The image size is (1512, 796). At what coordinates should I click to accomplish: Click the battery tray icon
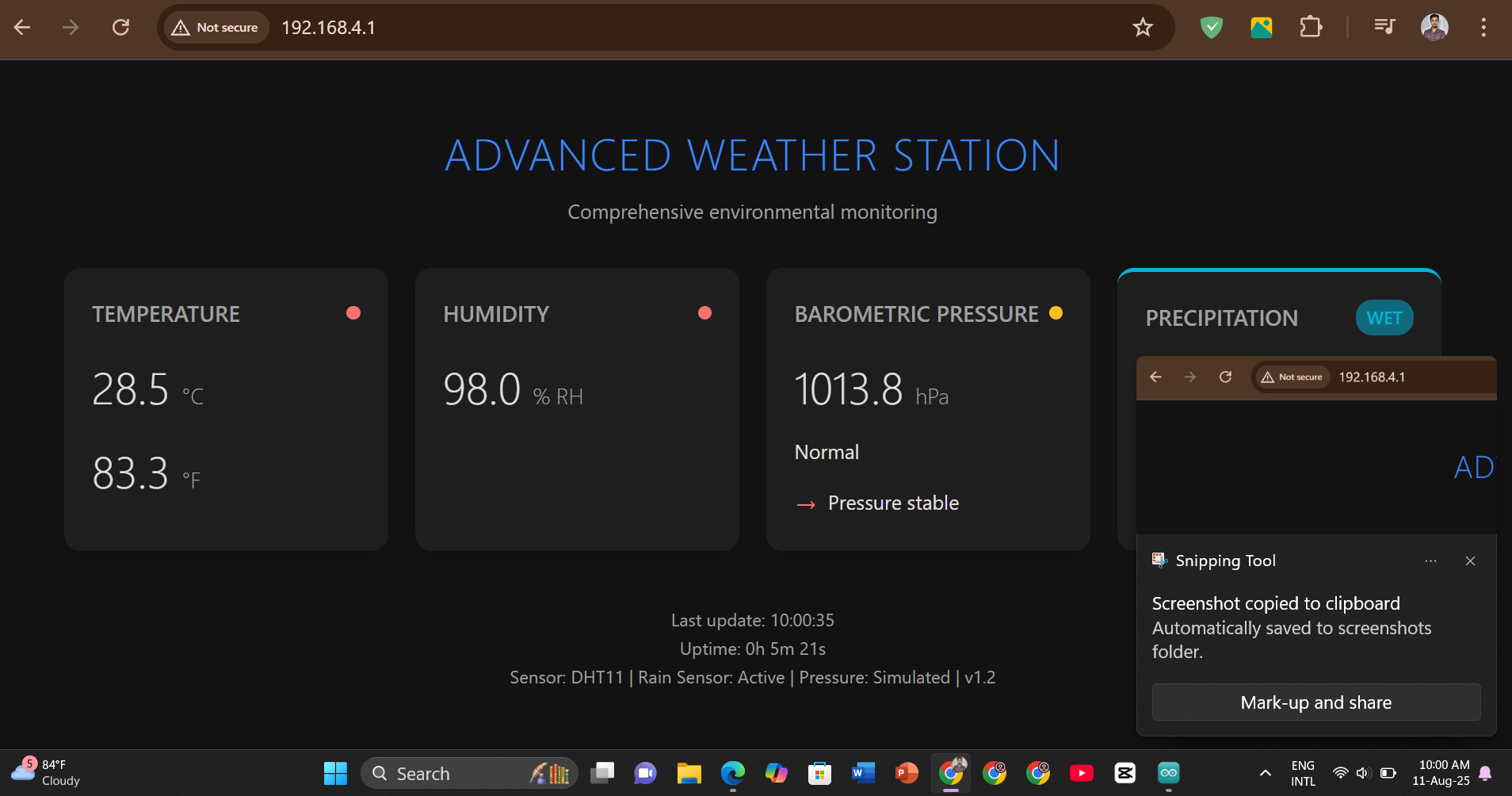(x=1388, y=773)
